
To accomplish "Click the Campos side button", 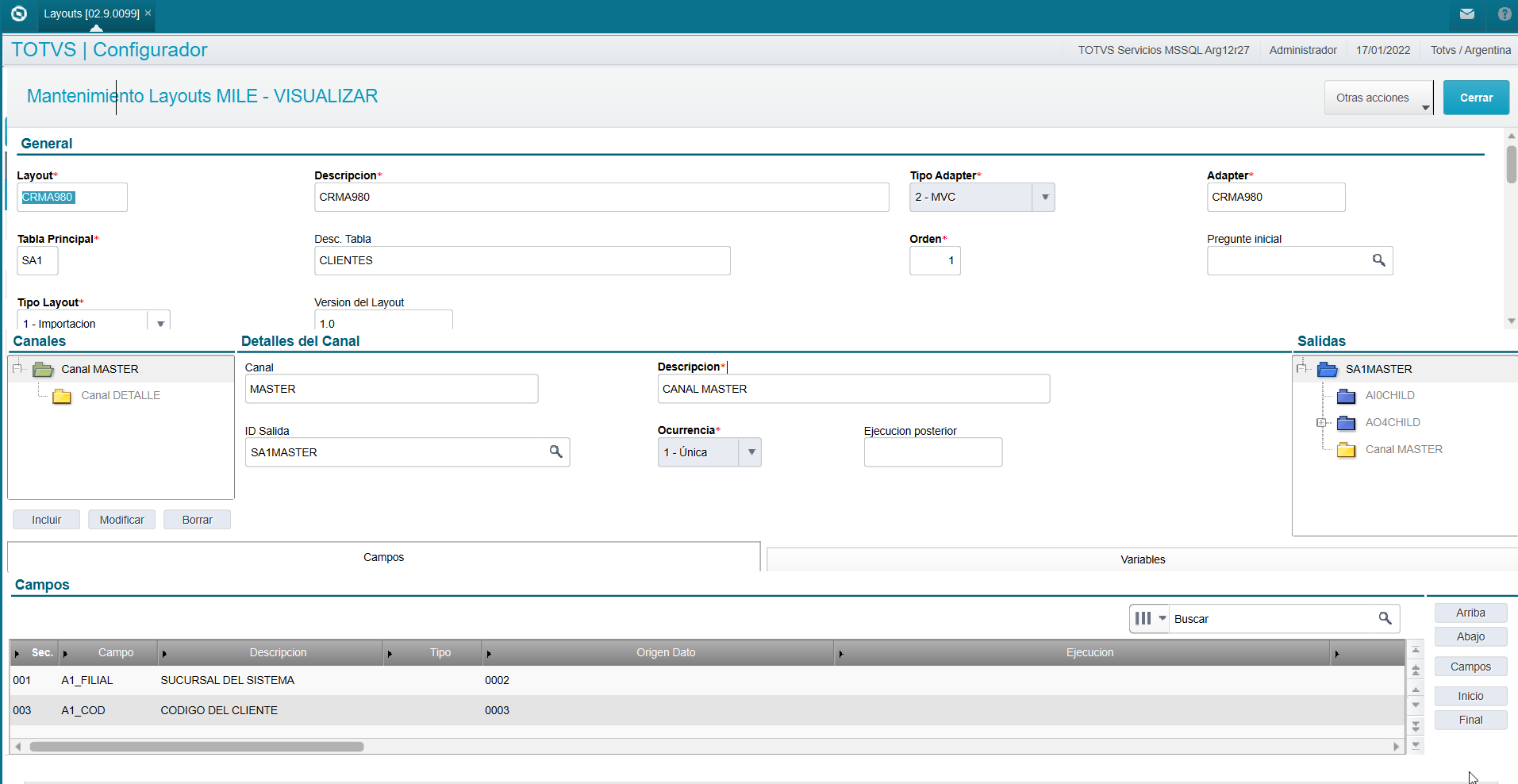I will coord(1470,667).
